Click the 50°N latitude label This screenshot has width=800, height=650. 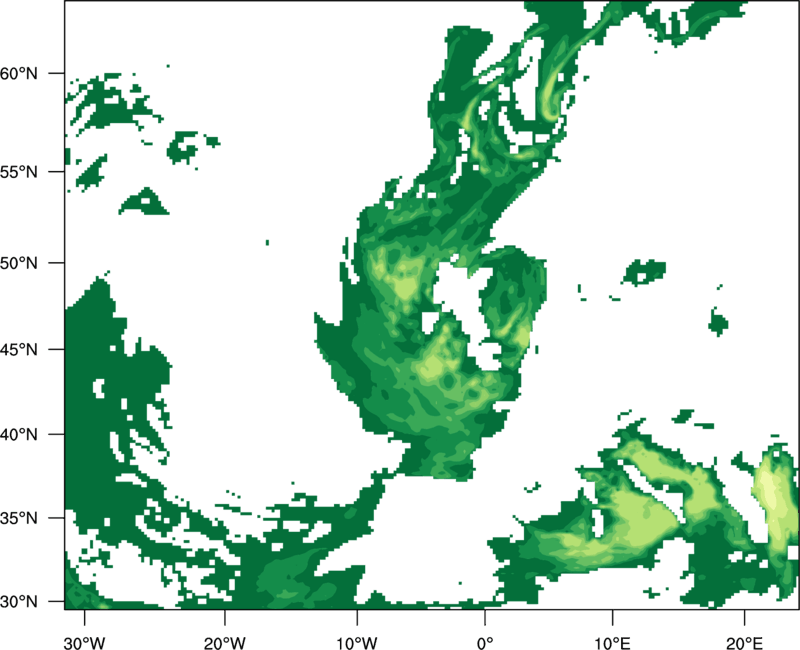[19, 263]
